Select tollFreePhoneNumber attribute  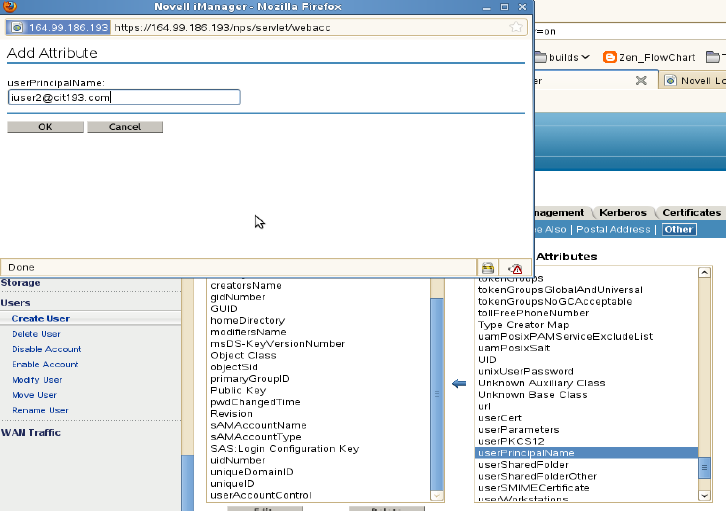coord(533,313)
